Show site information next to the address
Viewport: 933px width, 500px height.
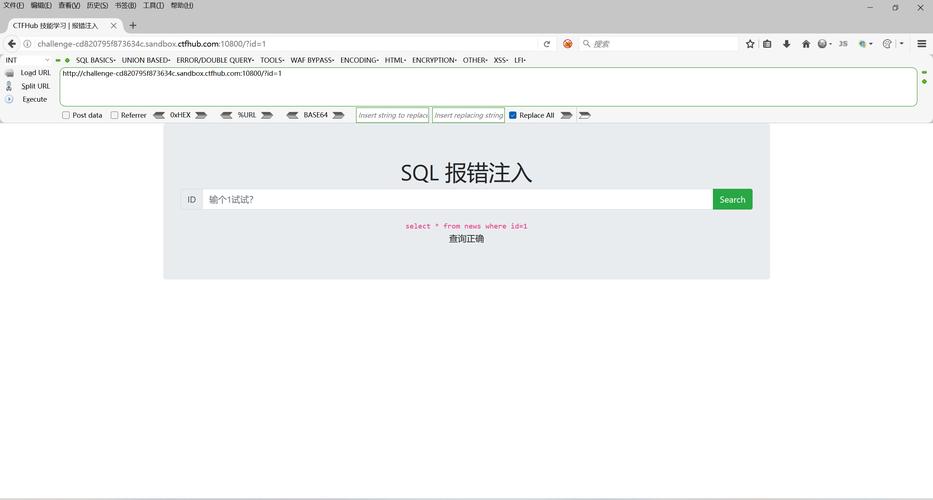(27, 43)
